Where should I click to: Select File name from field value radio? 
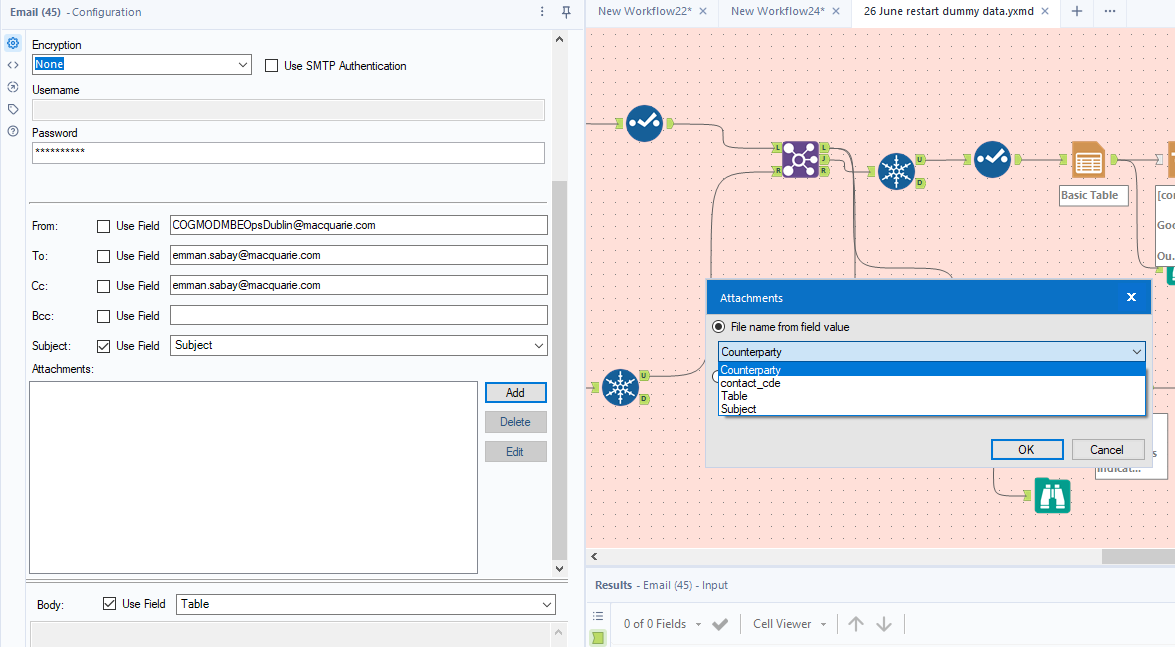(x=719, y=327)
